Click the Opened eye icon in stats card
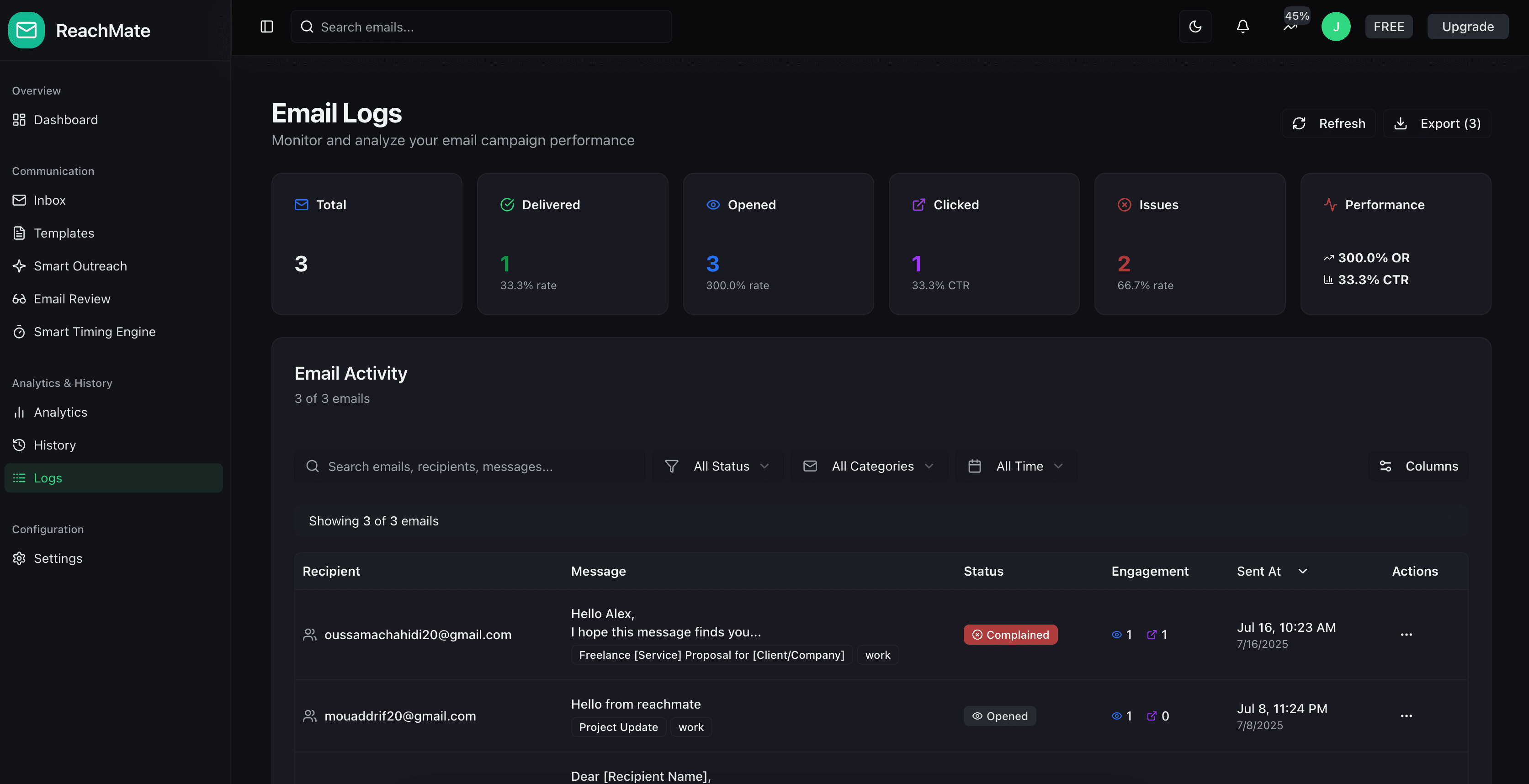1529x784 pixels. [x=713, y=205]
